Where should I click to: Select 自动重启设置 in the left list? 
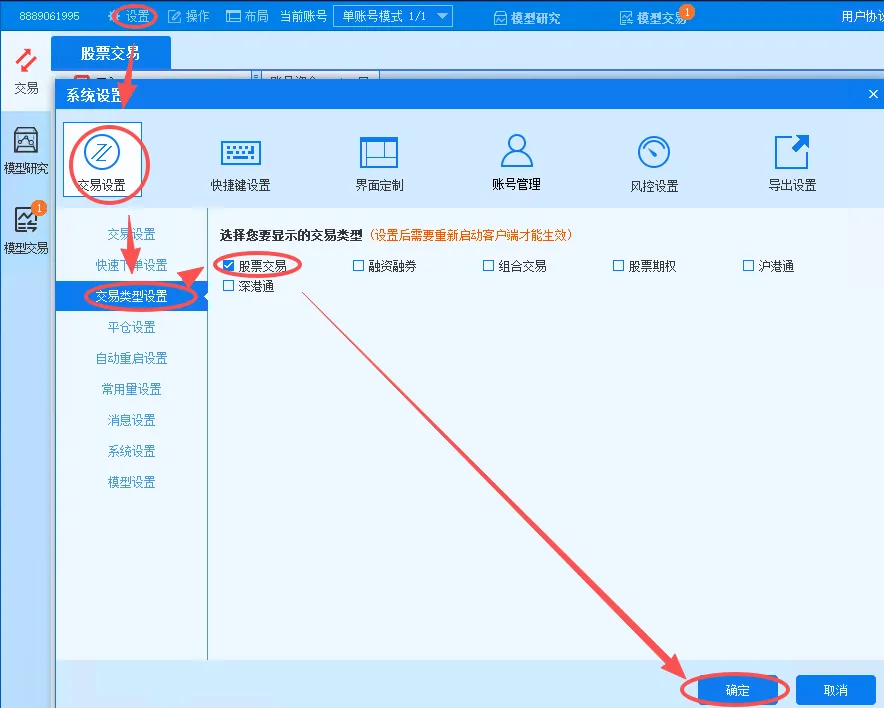[x=131, y=358]
